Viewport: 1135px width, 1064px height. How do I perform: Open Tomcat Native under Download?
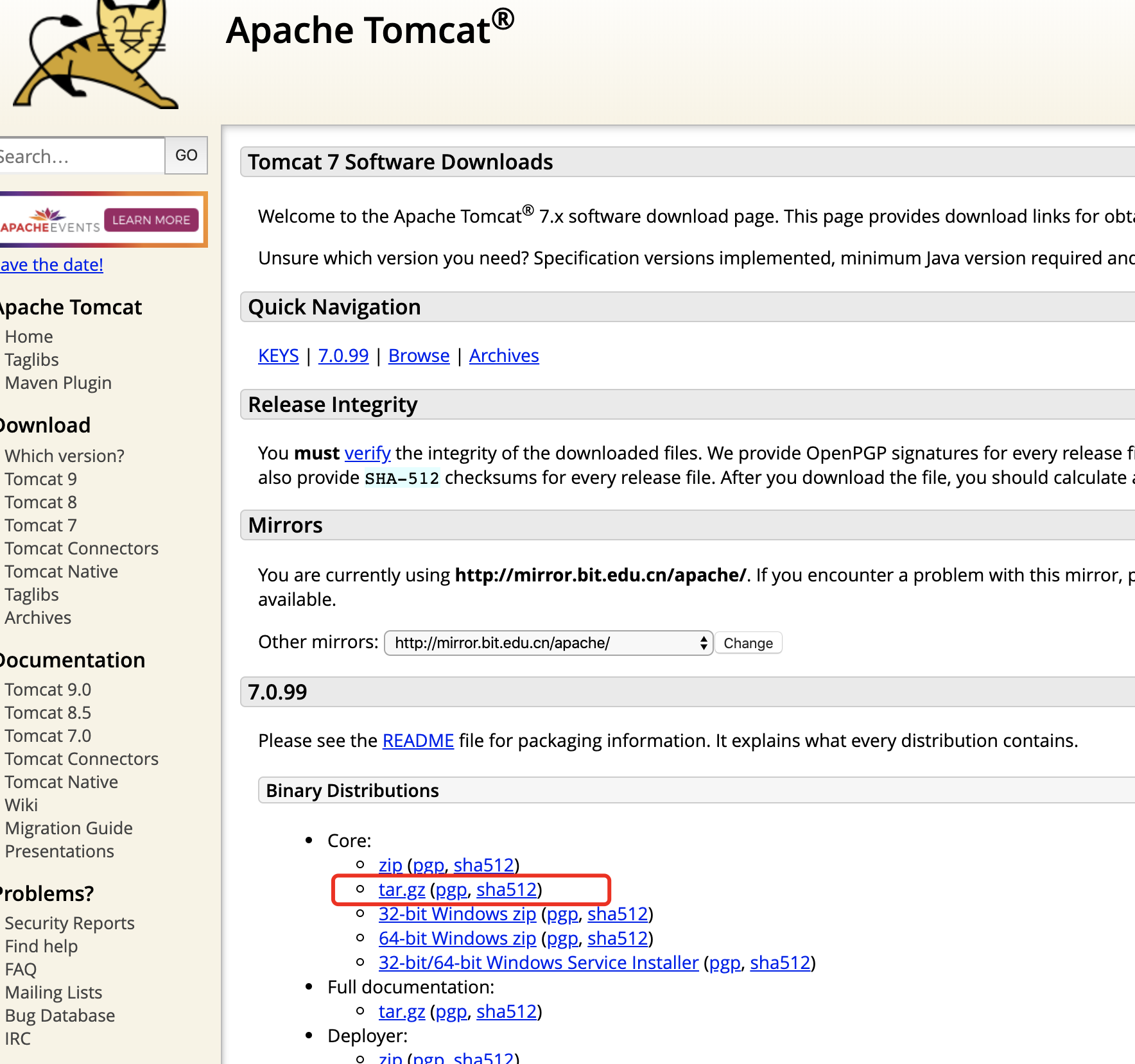click(62, 572)
